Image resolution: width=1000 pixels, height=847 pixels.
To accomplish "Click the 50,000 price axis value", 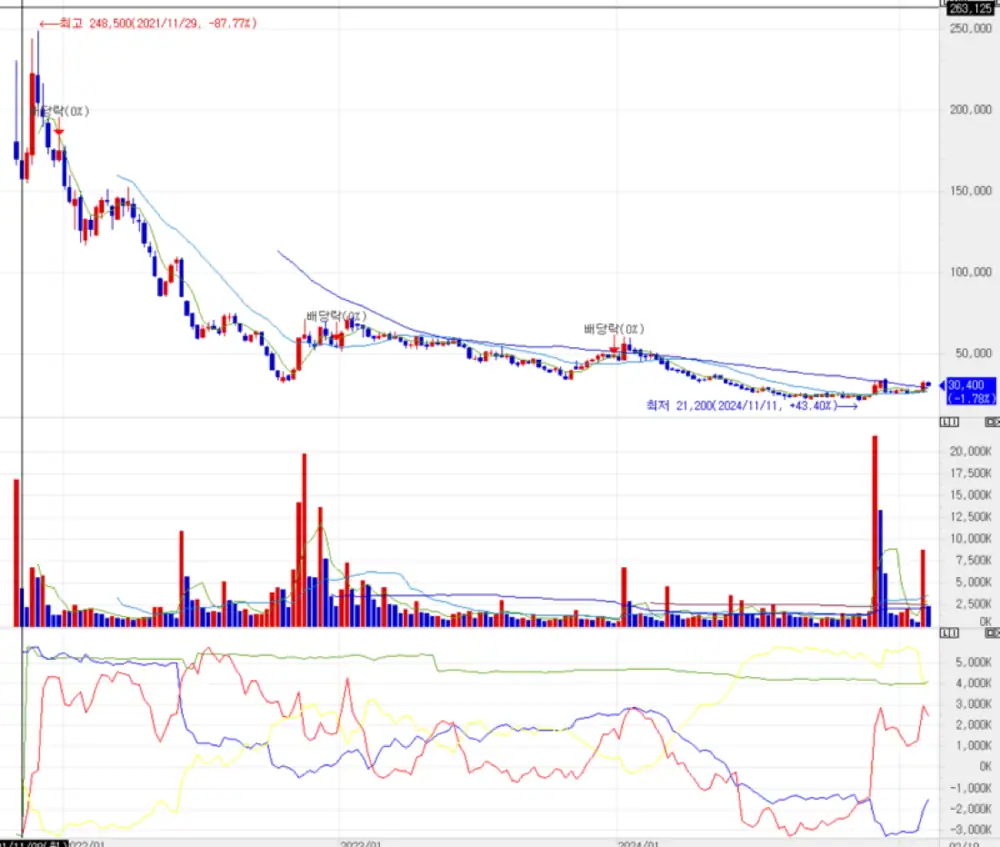I will click(x=973, y=353).
